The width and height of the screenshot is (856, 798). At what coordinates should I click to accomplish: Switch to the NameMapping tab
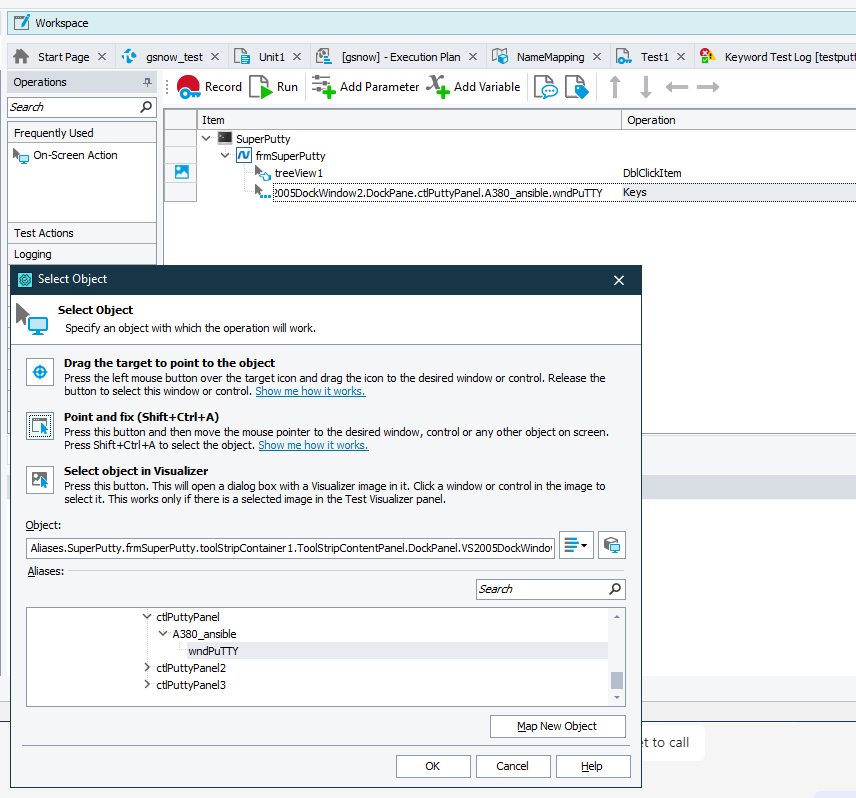[549, 57]
